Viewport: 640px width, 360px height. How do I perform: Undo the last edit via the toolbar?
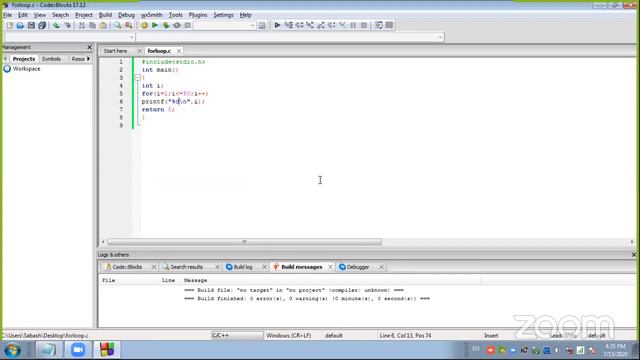click(56, 25)
